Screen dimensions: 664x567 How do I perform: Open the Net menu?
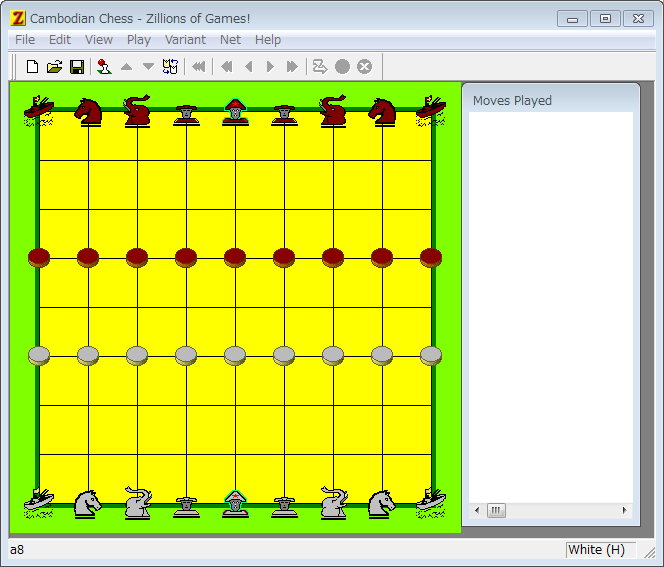point(230,40)
